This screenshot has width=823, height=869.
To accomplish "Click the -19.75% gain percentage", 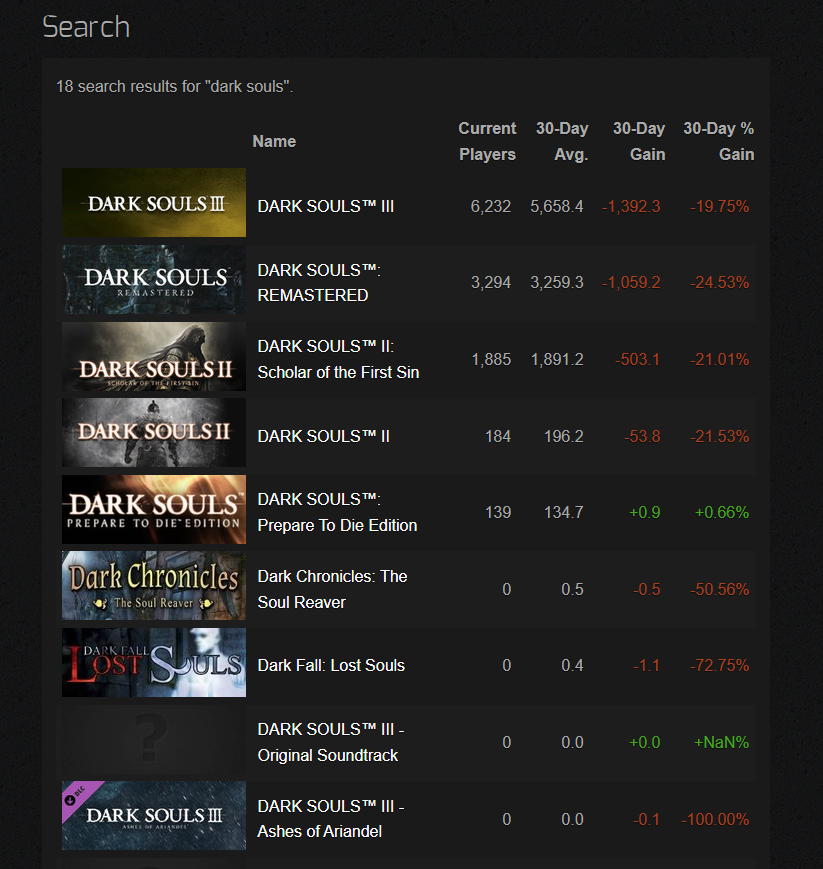I will pos(719,206).
